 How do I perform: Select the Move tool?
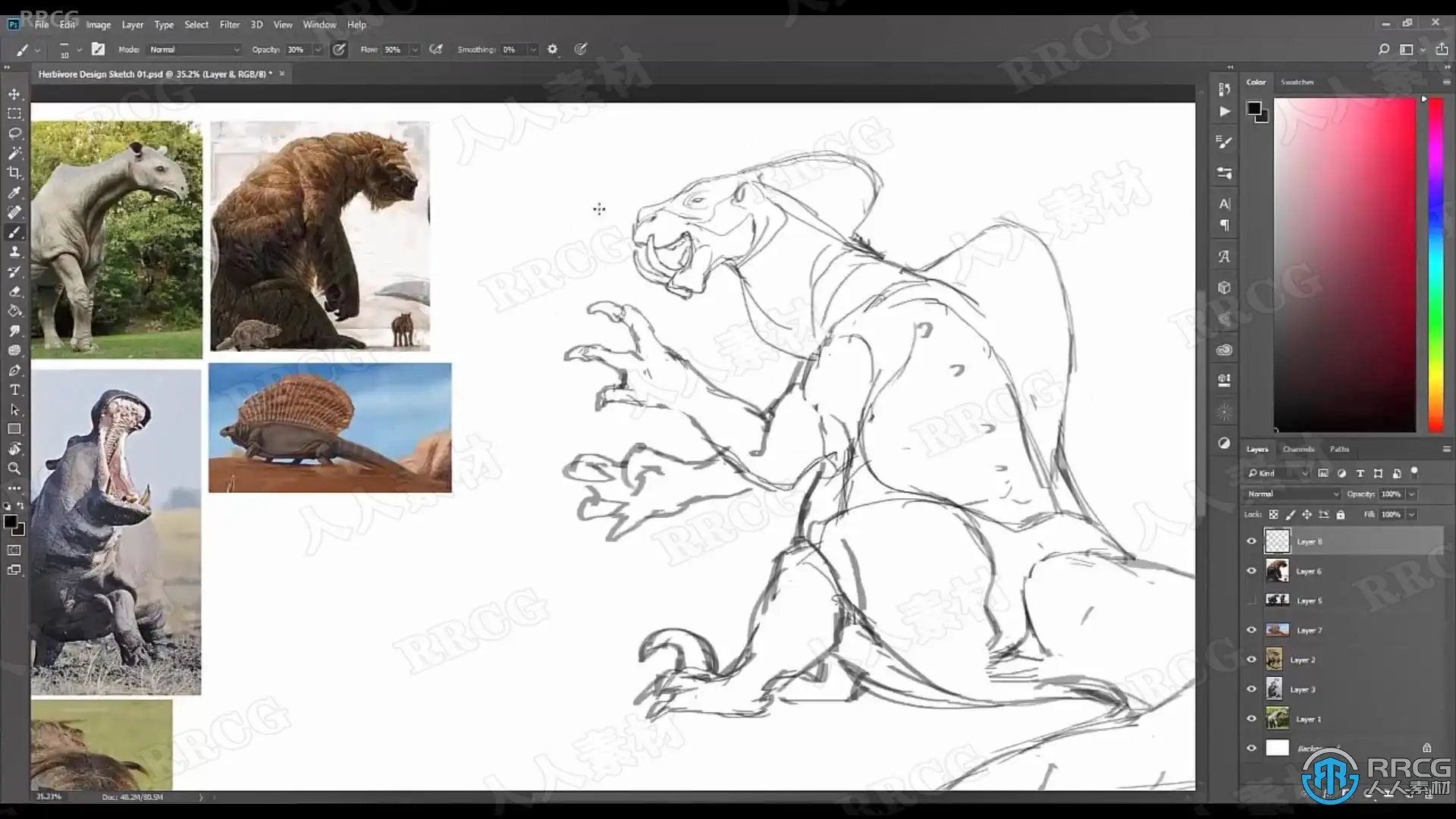tap(14, 94)
